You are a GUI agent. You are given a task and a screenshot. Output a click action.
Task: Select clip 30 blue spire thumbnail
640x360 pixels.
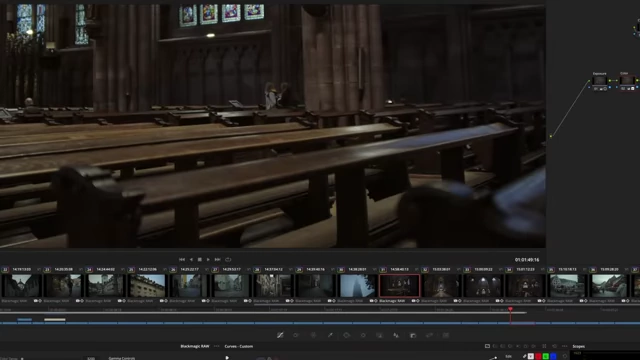(358, 285)
